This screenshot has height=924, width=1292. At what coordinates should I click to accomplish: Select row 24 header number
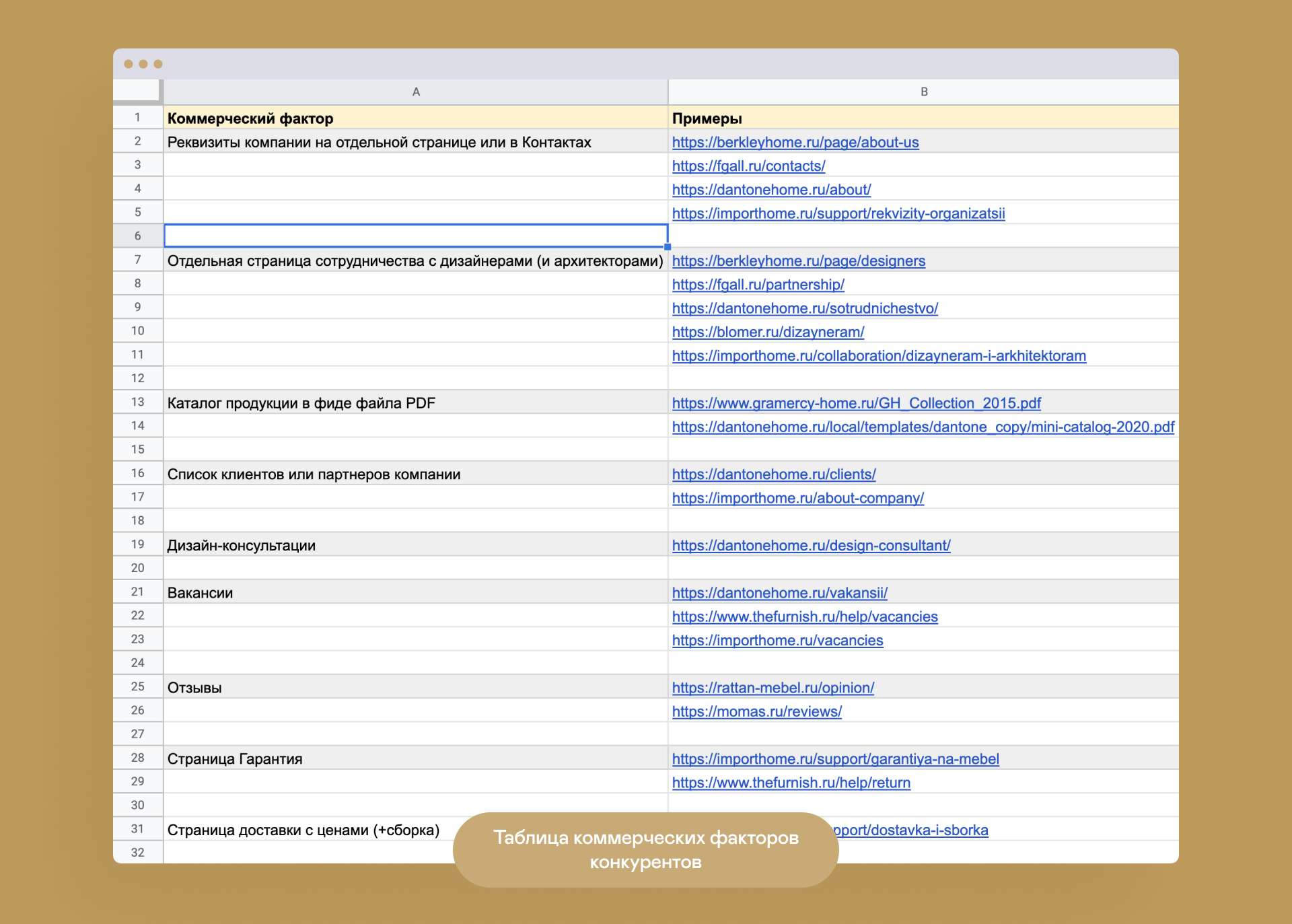(x=137, y=663)
